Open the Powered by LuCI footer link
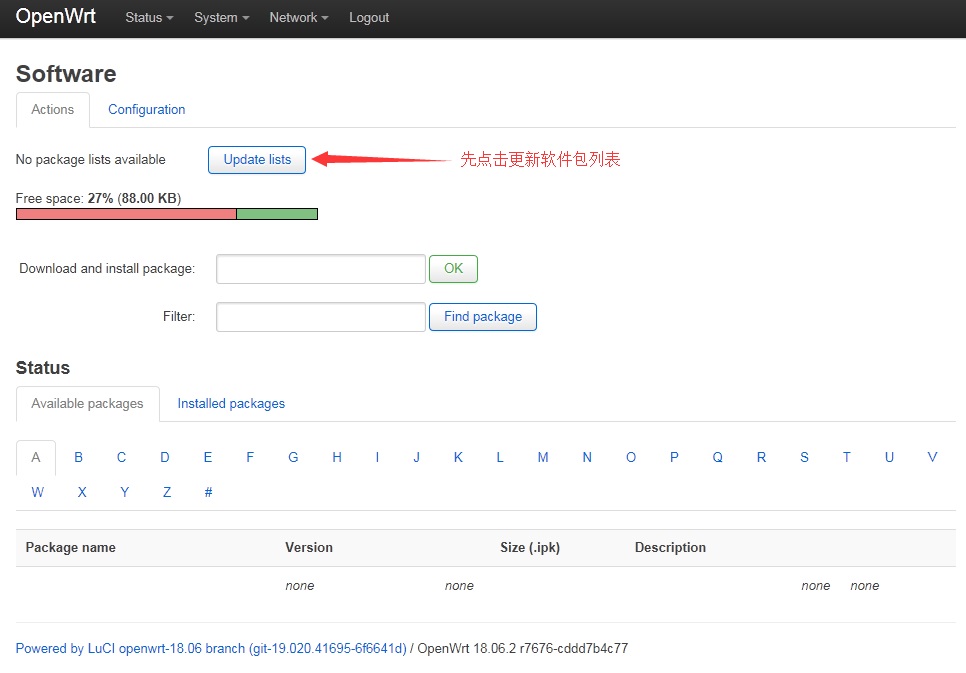The width and height of the screenshot is (966, 673). point(211,648)
